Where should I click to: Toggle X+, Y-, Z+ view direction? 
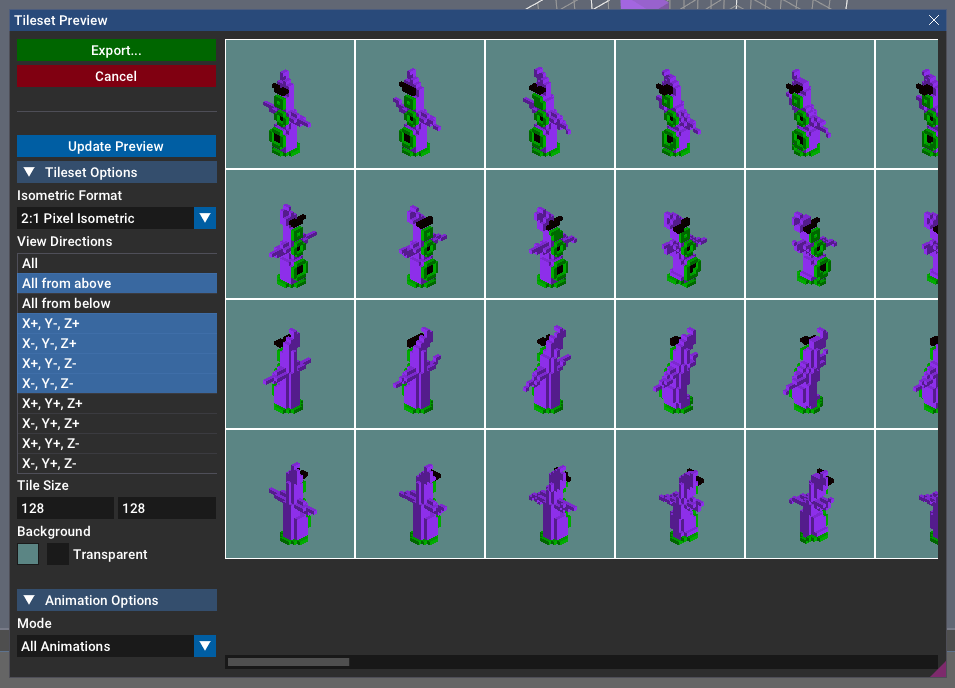pos(117,323)
